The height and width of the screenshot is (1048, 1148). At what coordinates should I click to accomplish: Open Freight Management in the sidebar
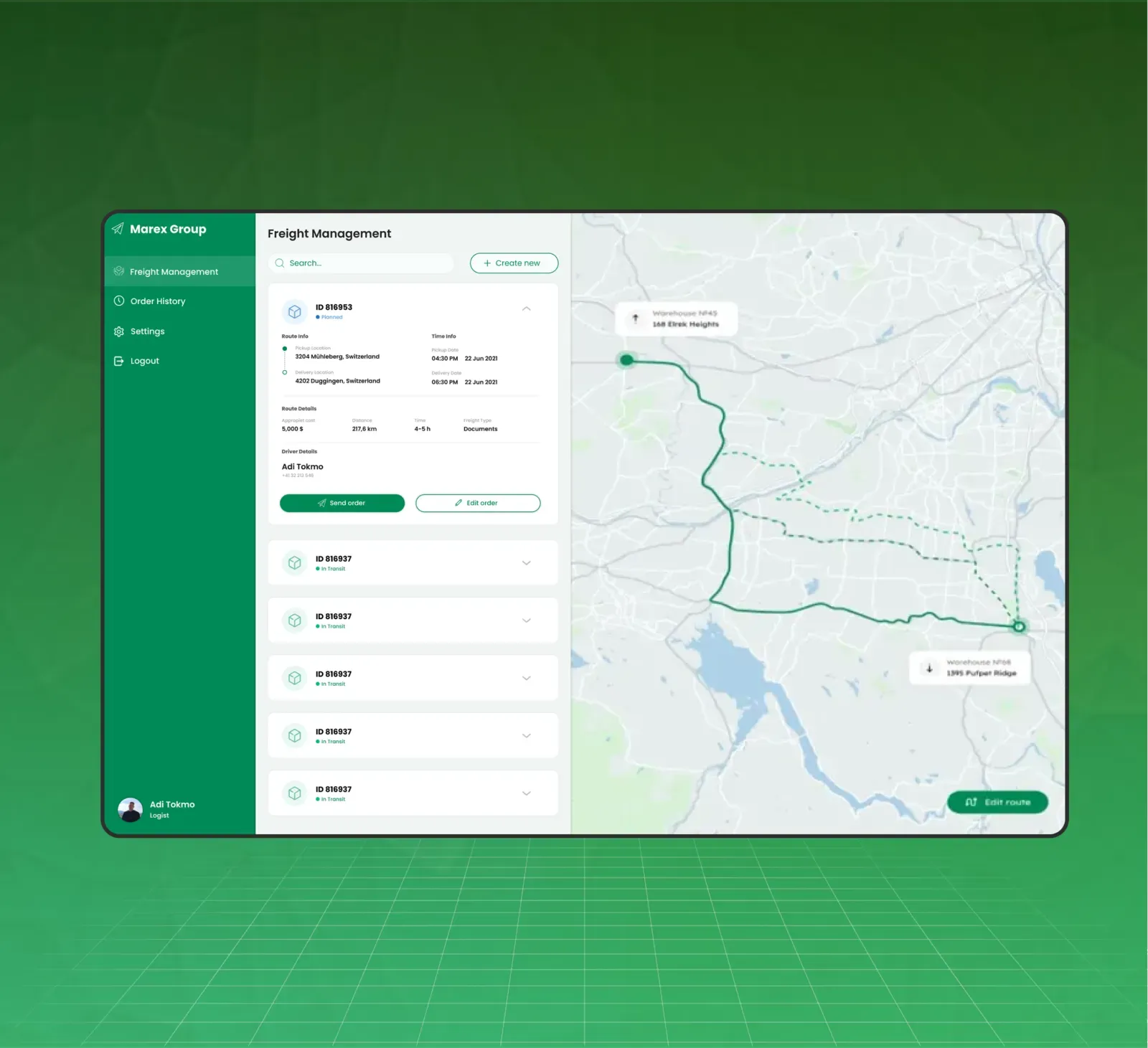pyautogui.click(x=174, y=272)
